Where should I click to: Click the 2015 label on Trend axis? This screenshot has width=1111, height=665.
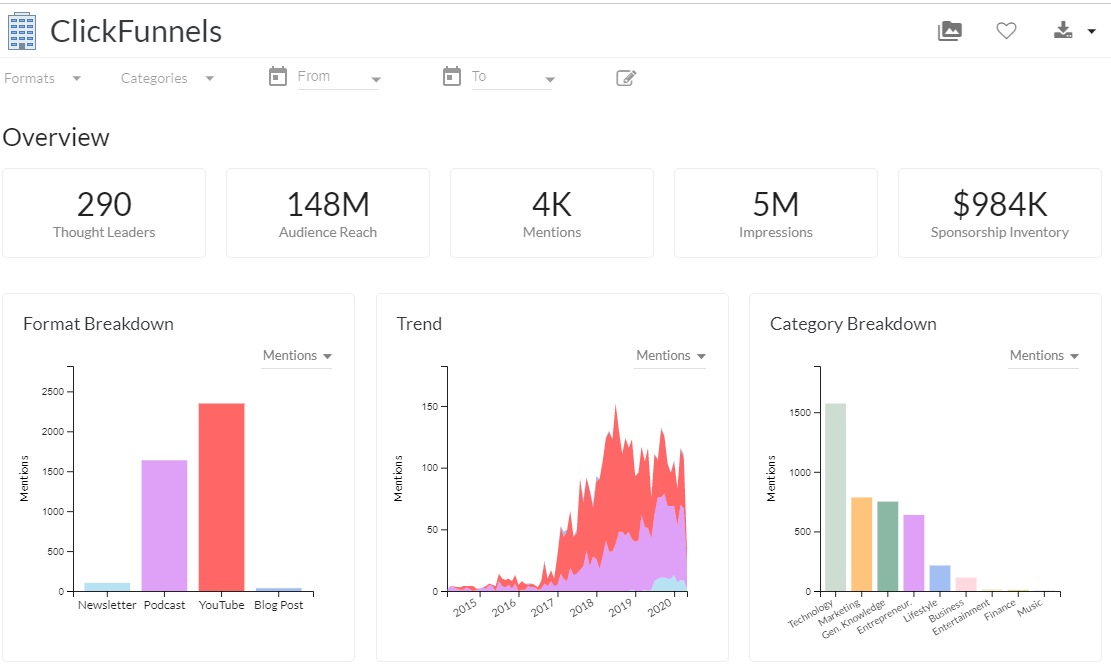point(466,608)
